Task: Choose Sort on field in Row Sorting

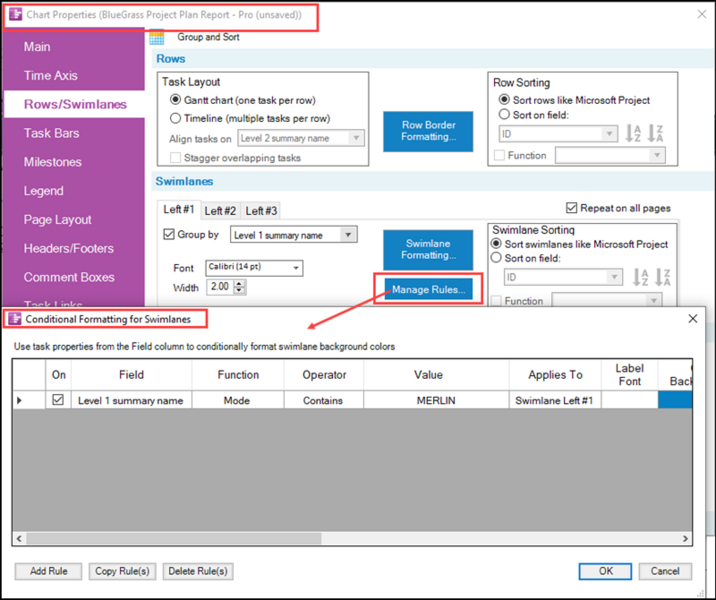Action: 504,114
